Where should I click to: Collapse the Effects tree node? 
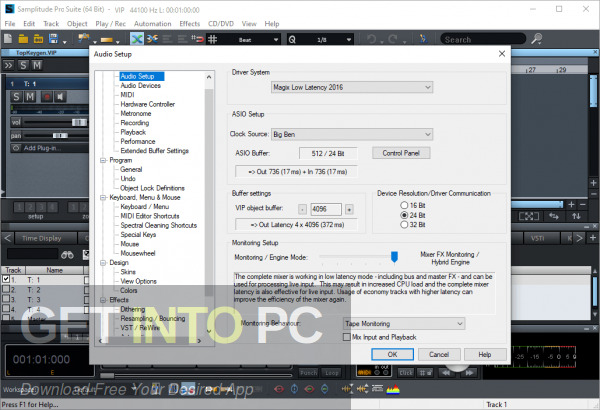click(103, 300)
